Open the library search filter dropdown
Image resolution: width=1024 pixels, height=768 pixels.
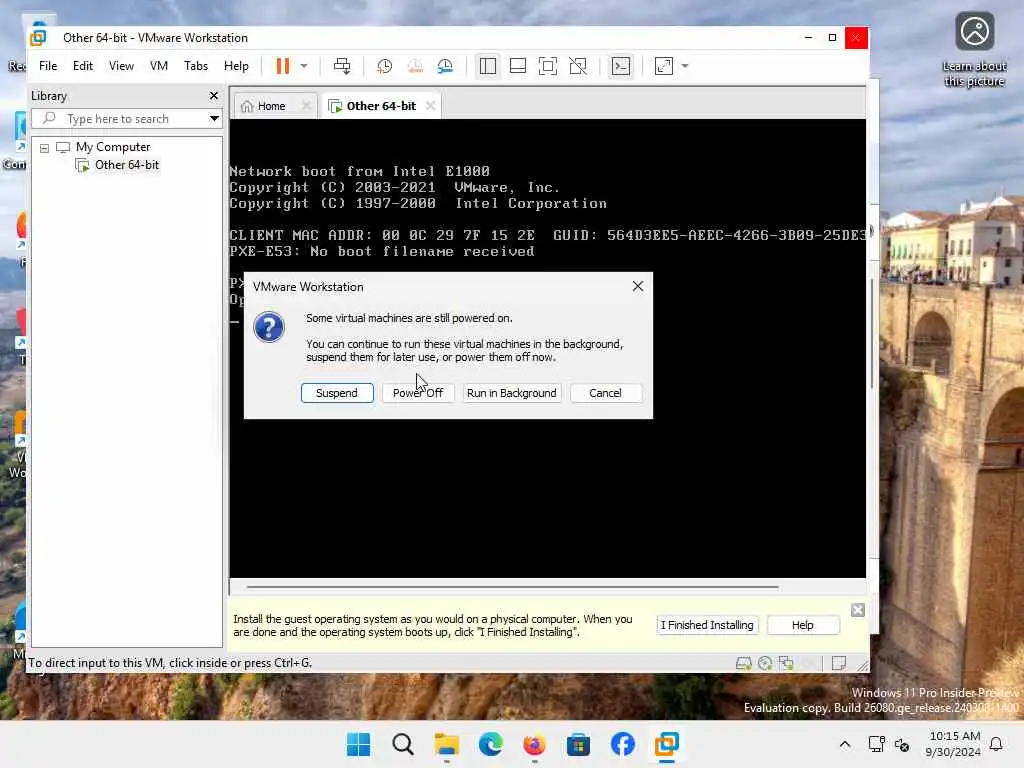coord(214,119)
